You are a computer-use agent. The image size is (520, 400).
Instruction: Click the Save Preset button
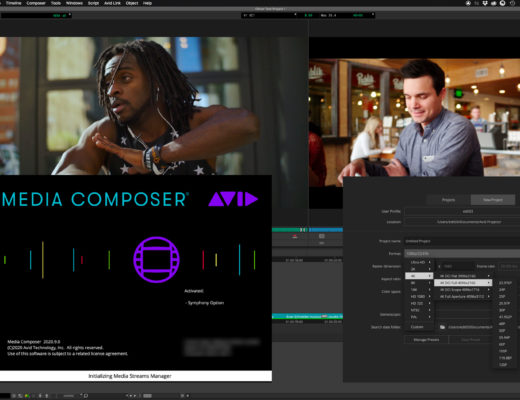(471, 340)
